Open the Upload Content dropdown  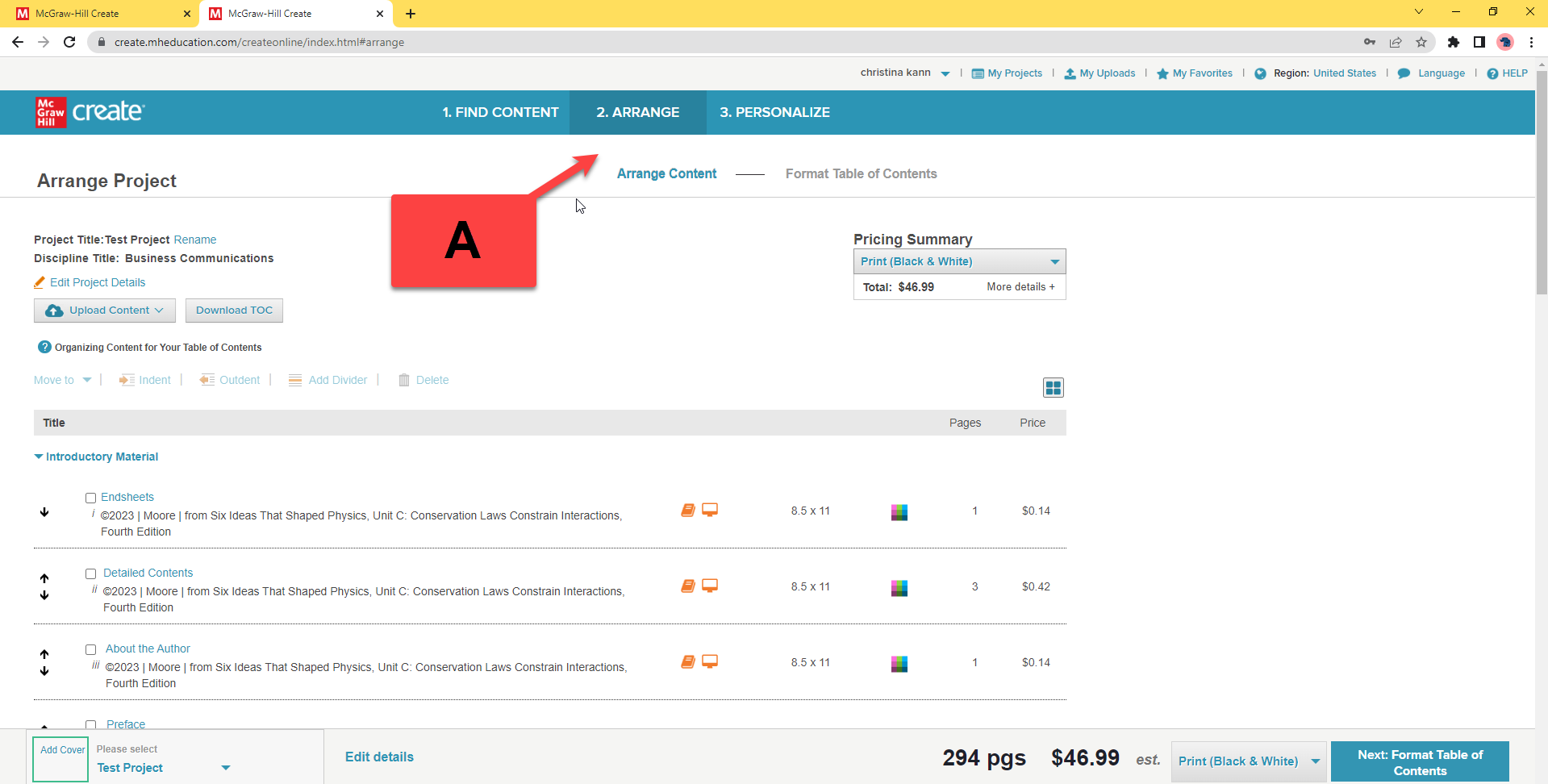tap(105, 311)
